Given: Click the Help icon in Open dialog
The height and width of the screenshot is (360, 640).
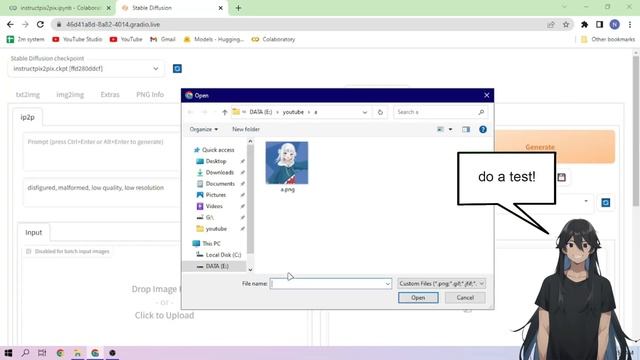Looking at the screenshot, I should coord(483,129).
